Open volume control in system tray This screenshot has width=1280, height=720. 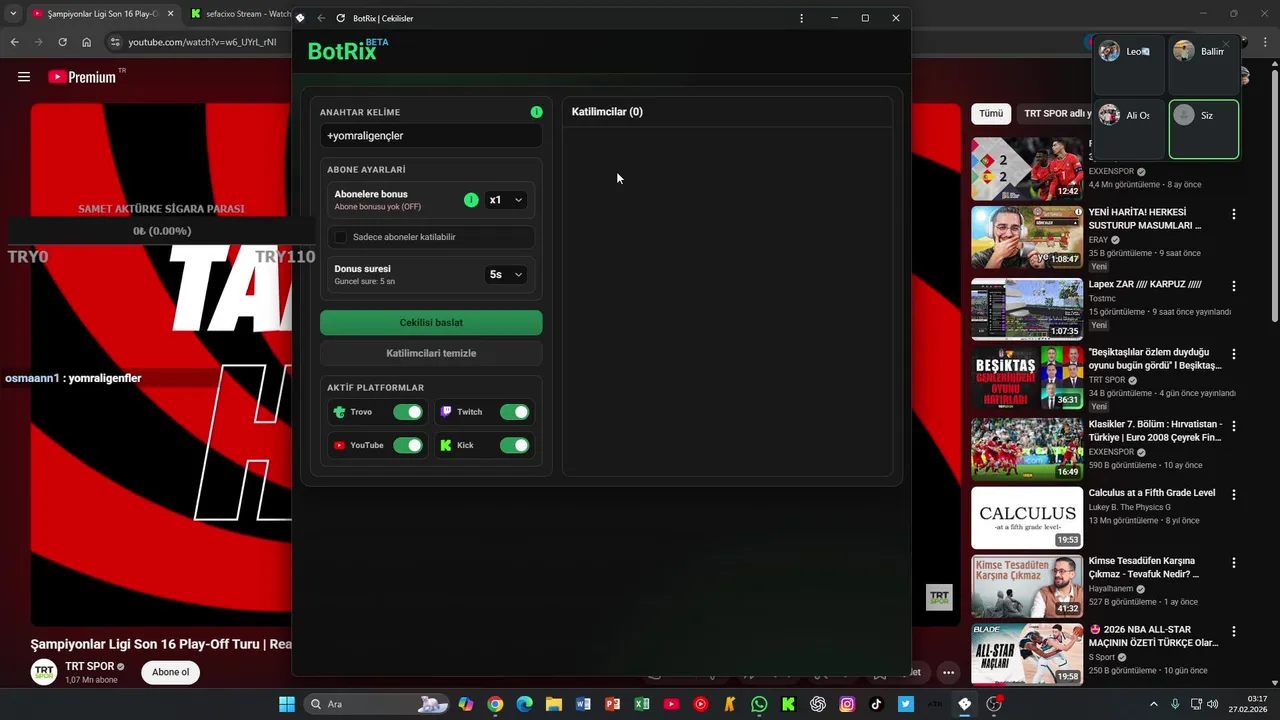[1212, 704]
